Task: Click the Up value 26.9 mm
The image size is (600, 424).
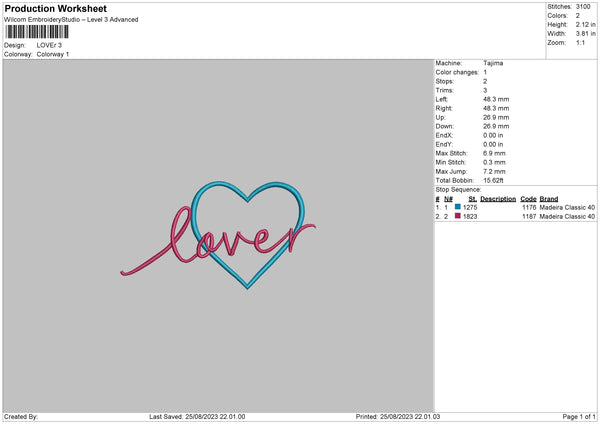Action: (x=496, y=117)
